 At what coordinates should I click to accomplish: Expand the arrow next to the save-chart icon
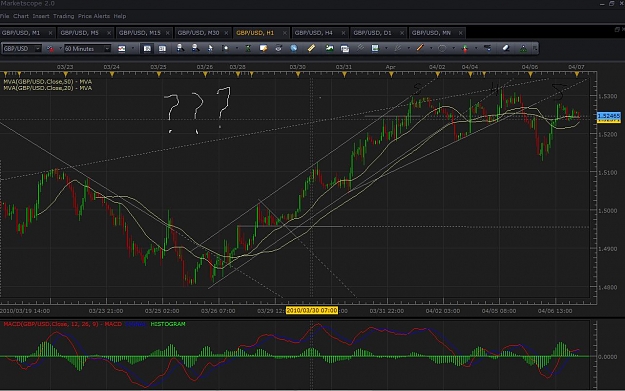386,49
